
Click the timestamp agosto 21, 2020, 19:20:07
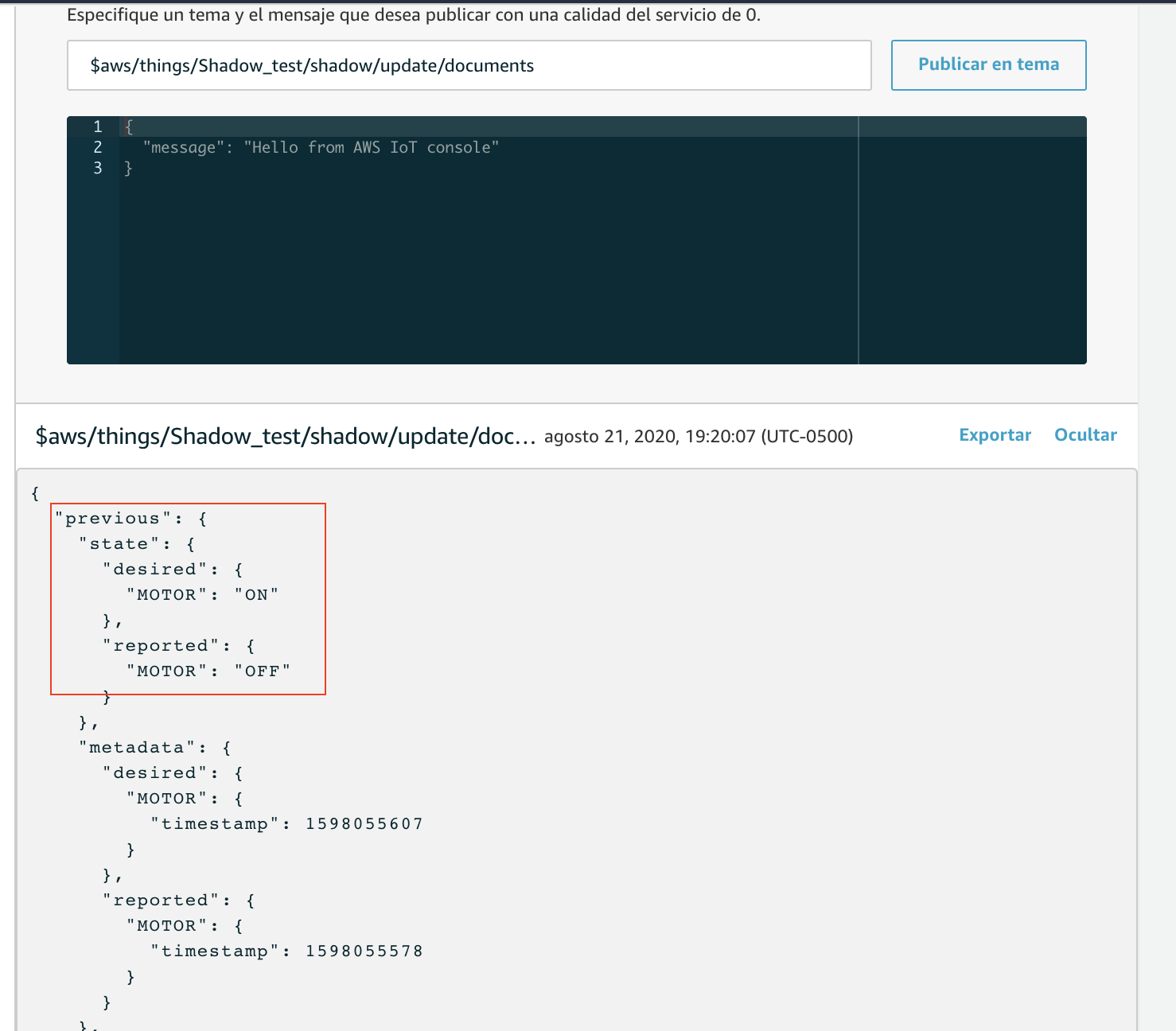tap(699, 436)
